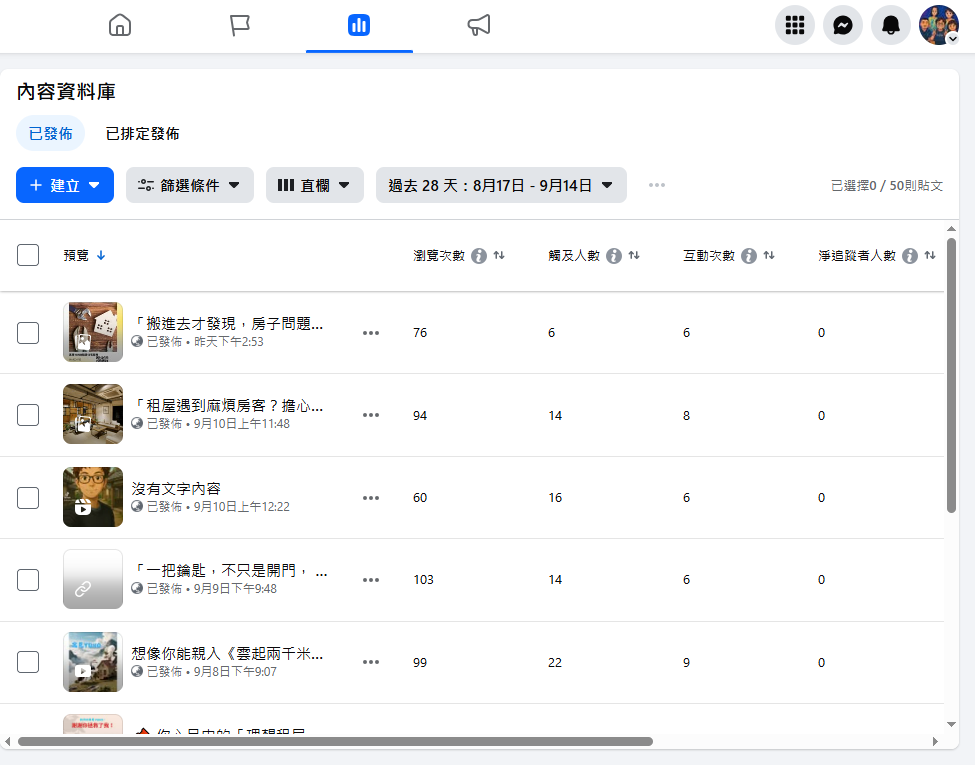Sort by 互動次數 using the arrows icon

pyautogui.click(x=769, y=256)
